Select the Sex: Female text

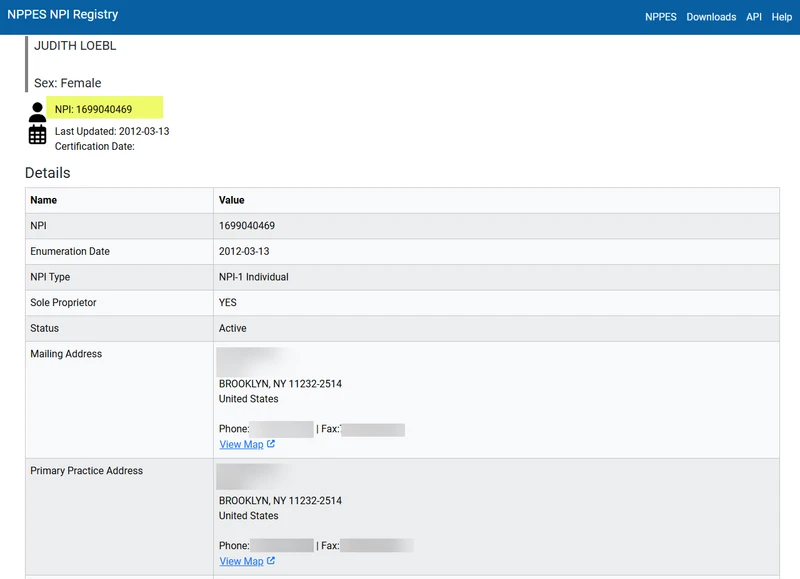[x=67, y=83]
